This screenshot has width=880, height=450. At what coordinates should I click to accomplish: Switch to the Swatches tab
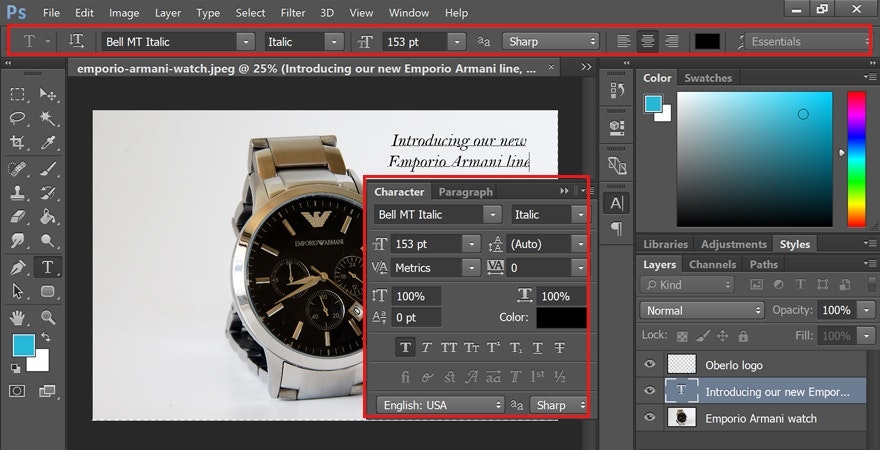[707, 78]
